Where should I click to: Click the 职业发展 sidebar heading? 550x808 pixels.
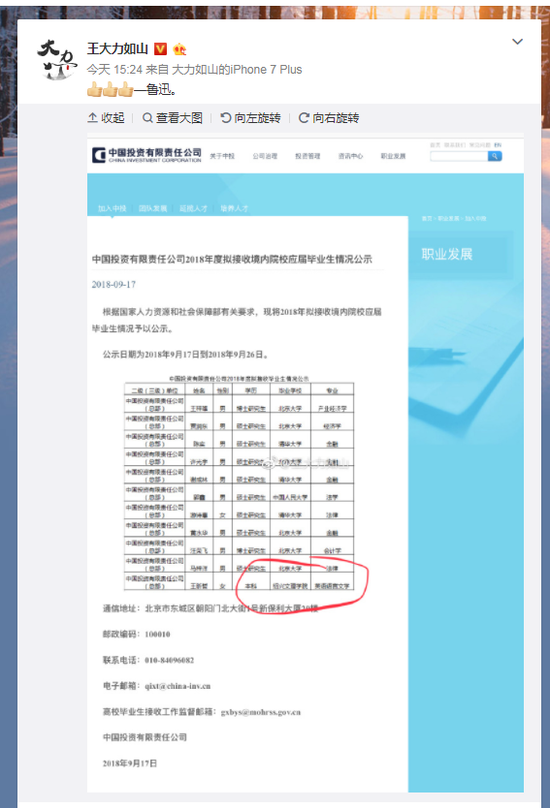pyautogui.click(x=447, y=254)
